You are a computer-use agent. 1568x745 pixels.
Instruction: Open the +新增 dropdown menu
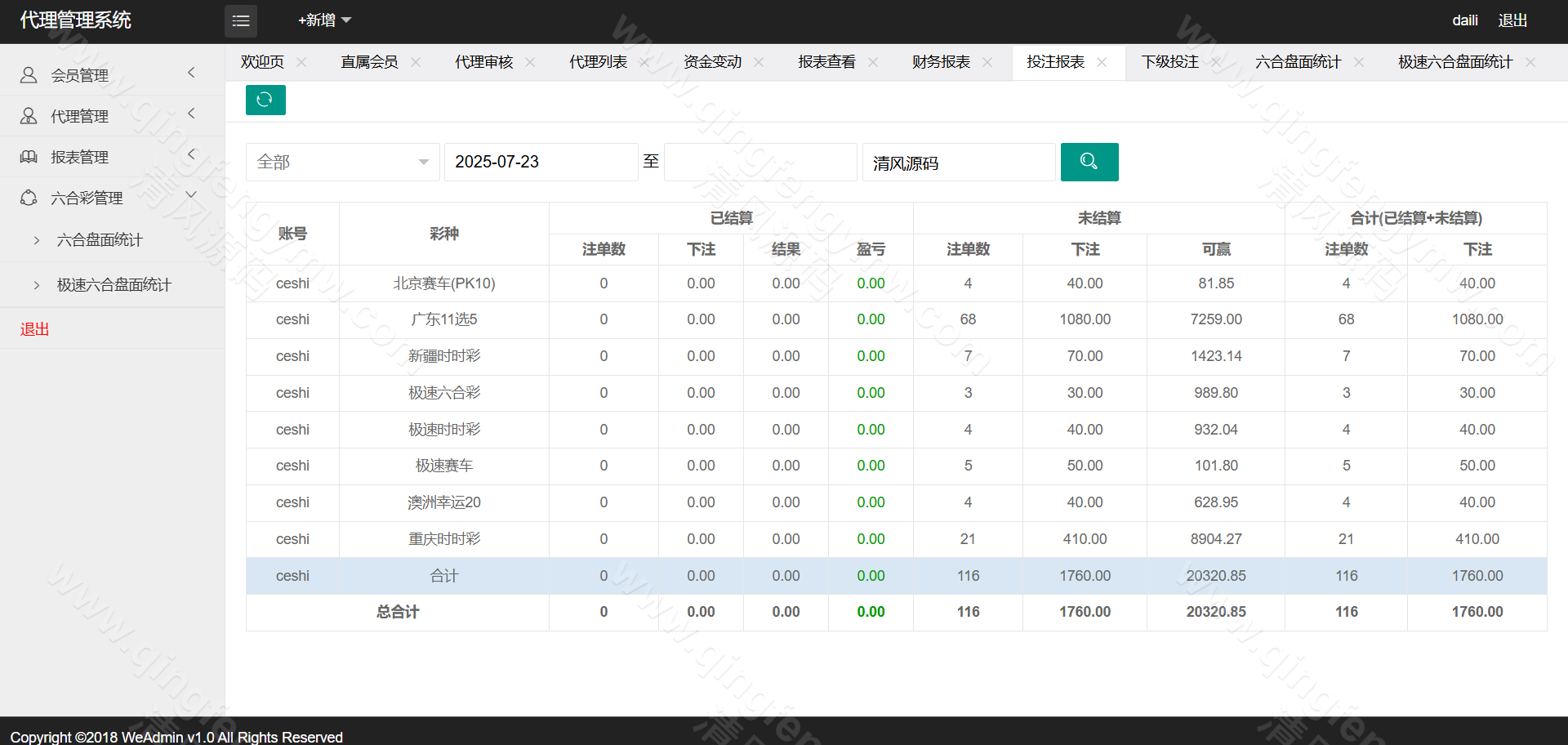coord(324,20)
